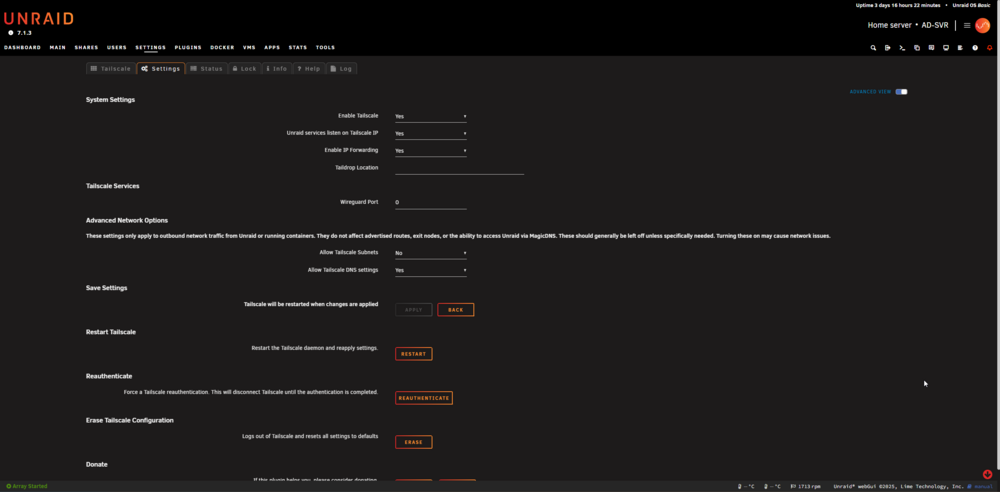Viewport: 1000px width, 492px height.
Task: Go to Dashboard in the main navigation
Action: click(22, 48)
